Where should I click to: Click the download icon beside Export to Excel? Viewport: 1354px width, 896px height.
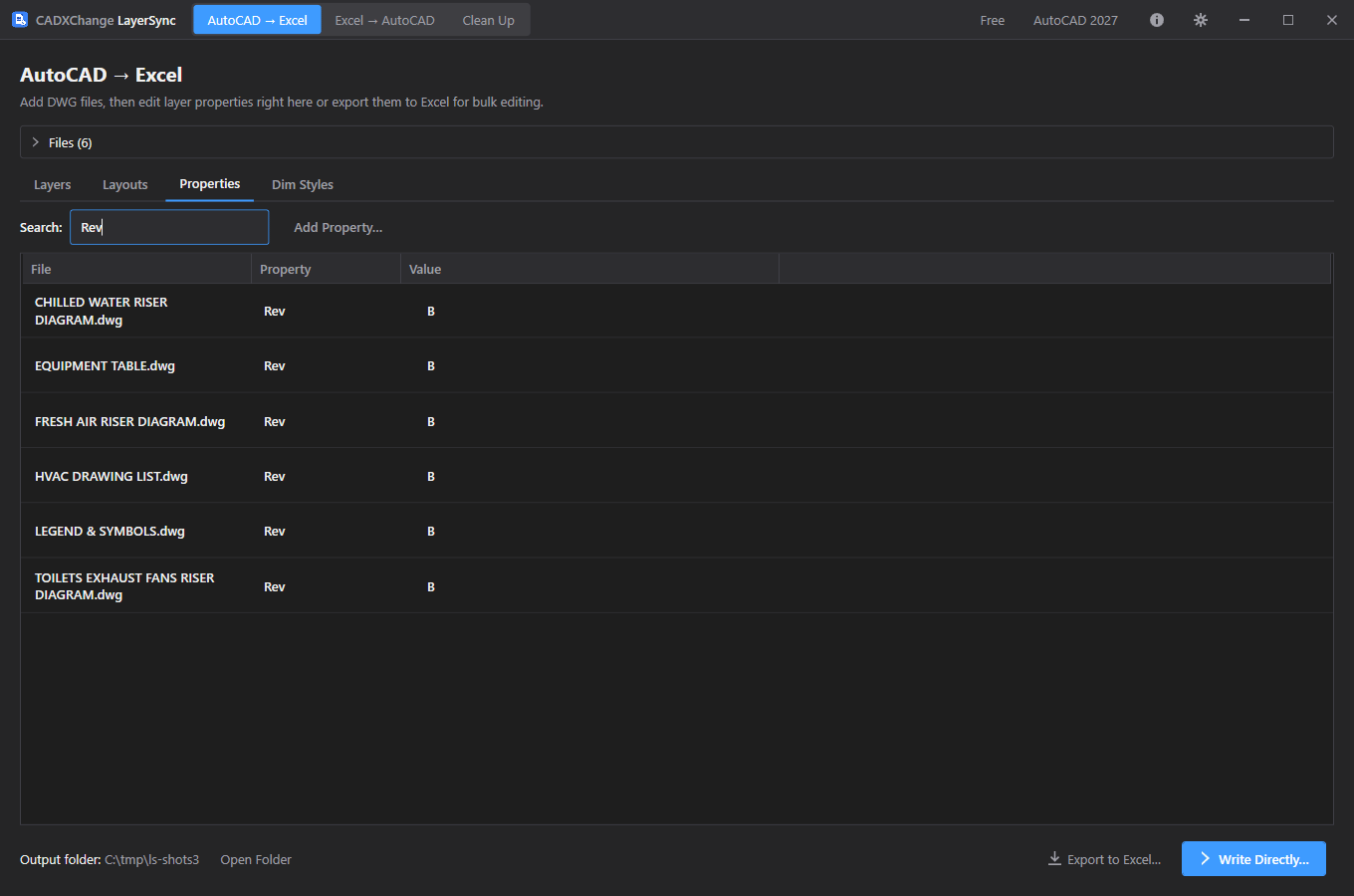(1054, 858)
